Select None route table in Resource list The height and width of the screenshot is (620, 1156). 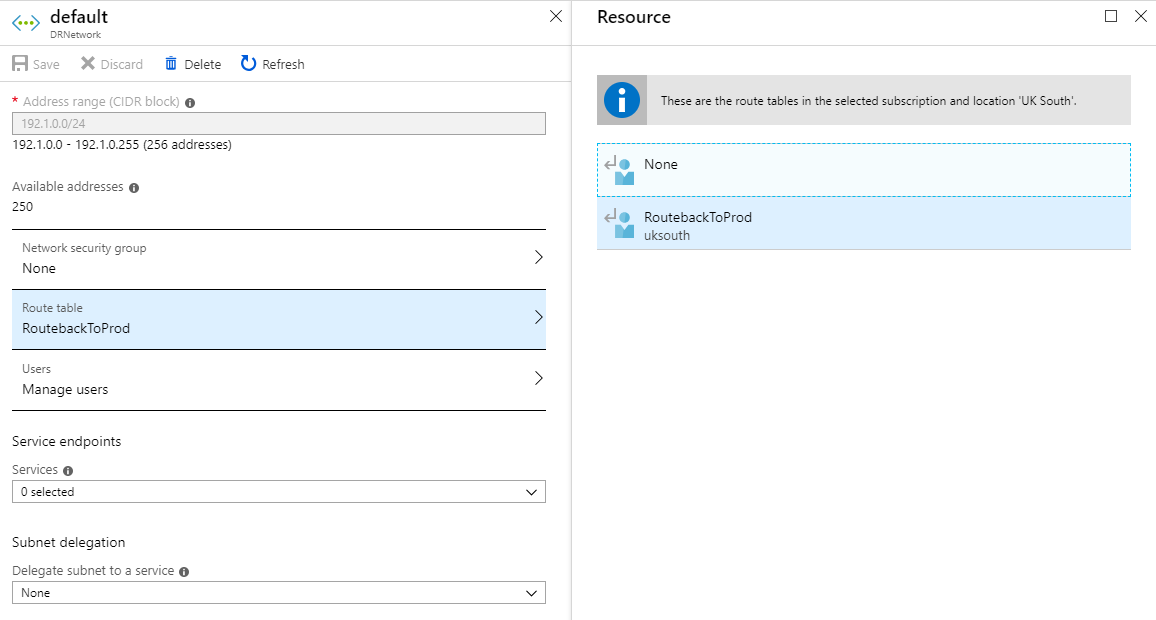[863, 170]
